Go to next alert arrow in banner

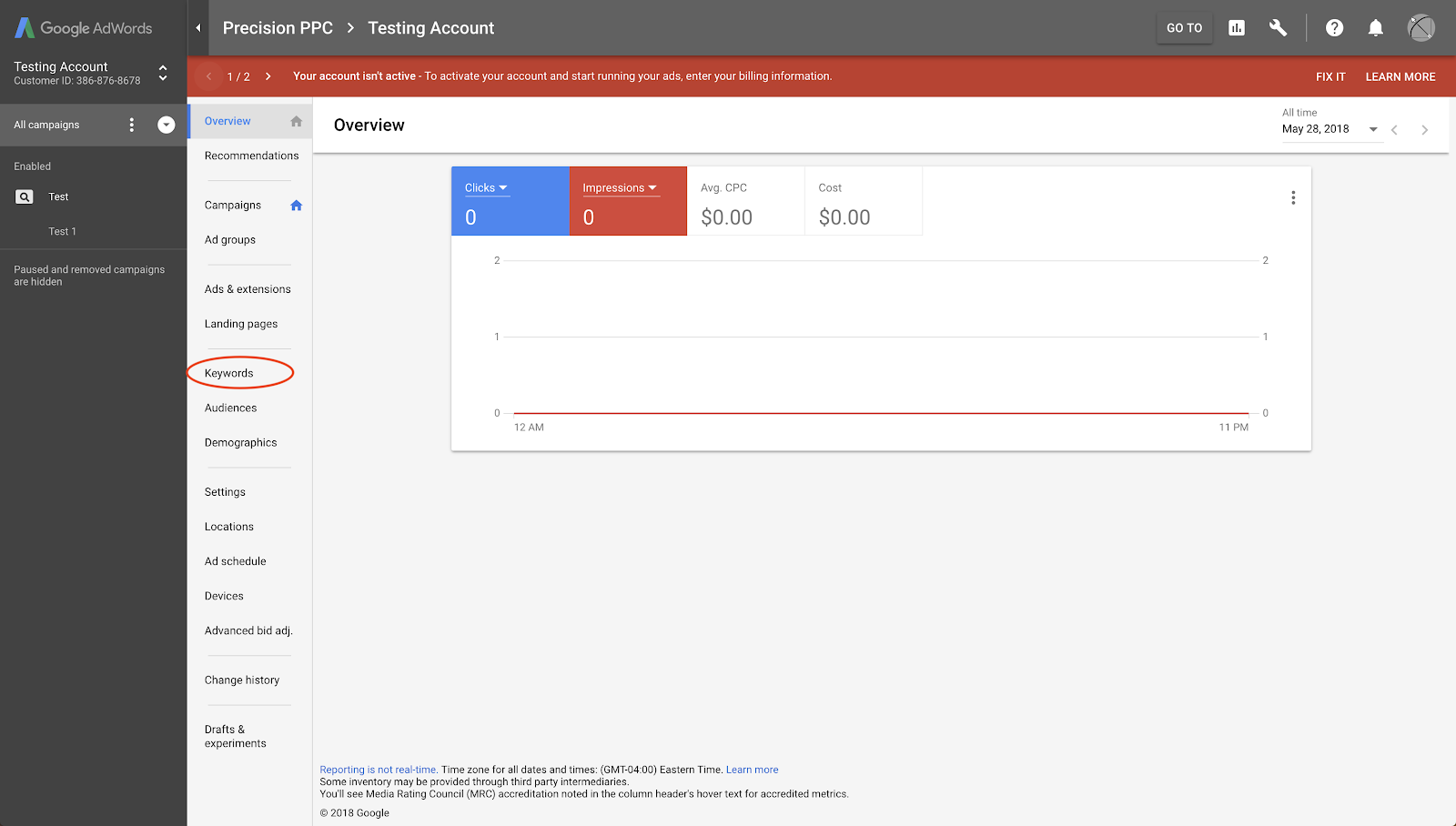click(268, 76)
